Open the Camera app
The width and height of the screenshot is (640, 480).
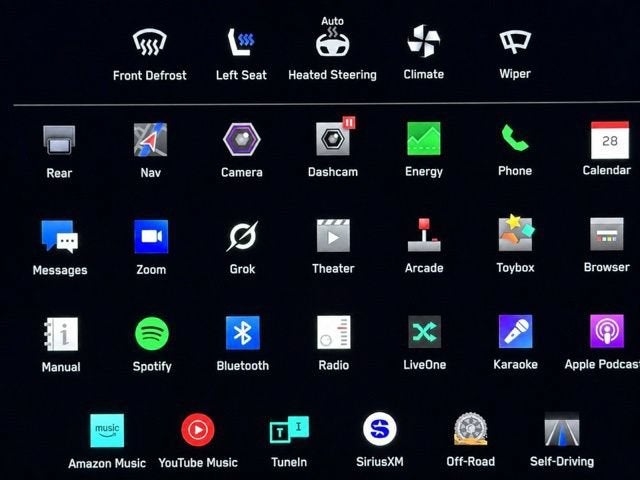coord(242,139)
